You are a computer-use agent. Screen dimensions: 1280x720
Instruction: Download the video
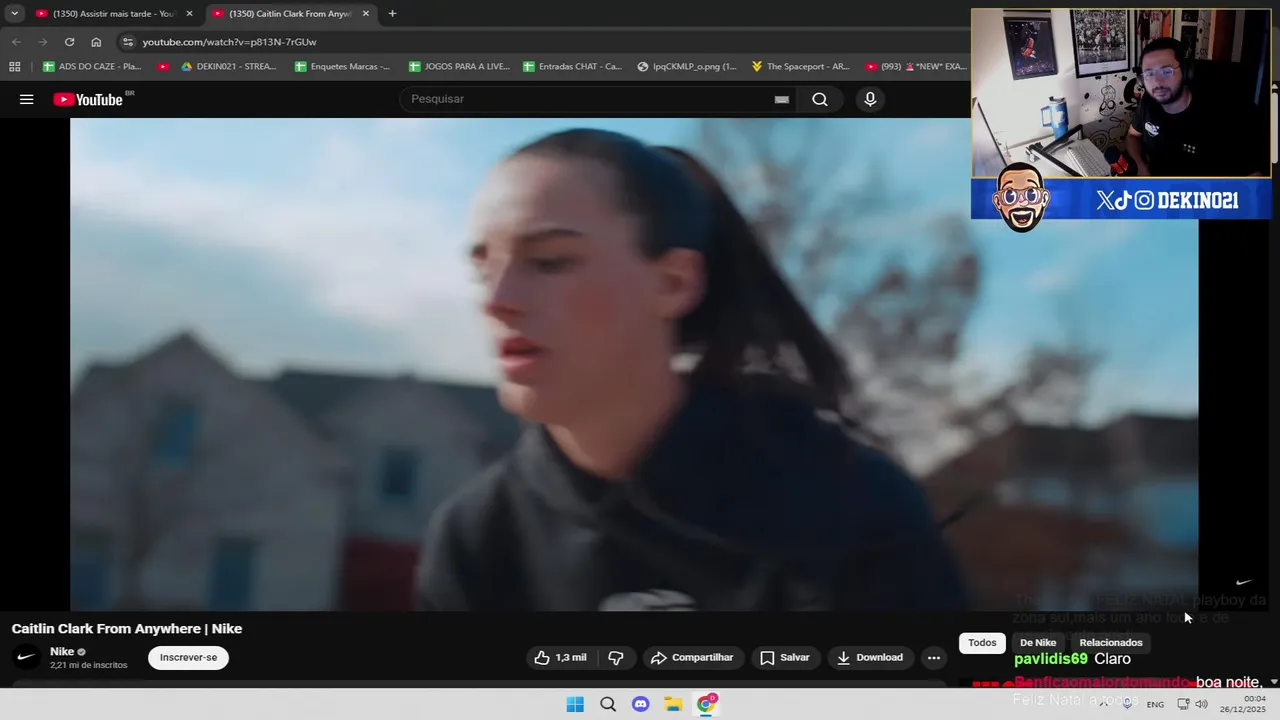pyautogui.click(x=870, y=657)
